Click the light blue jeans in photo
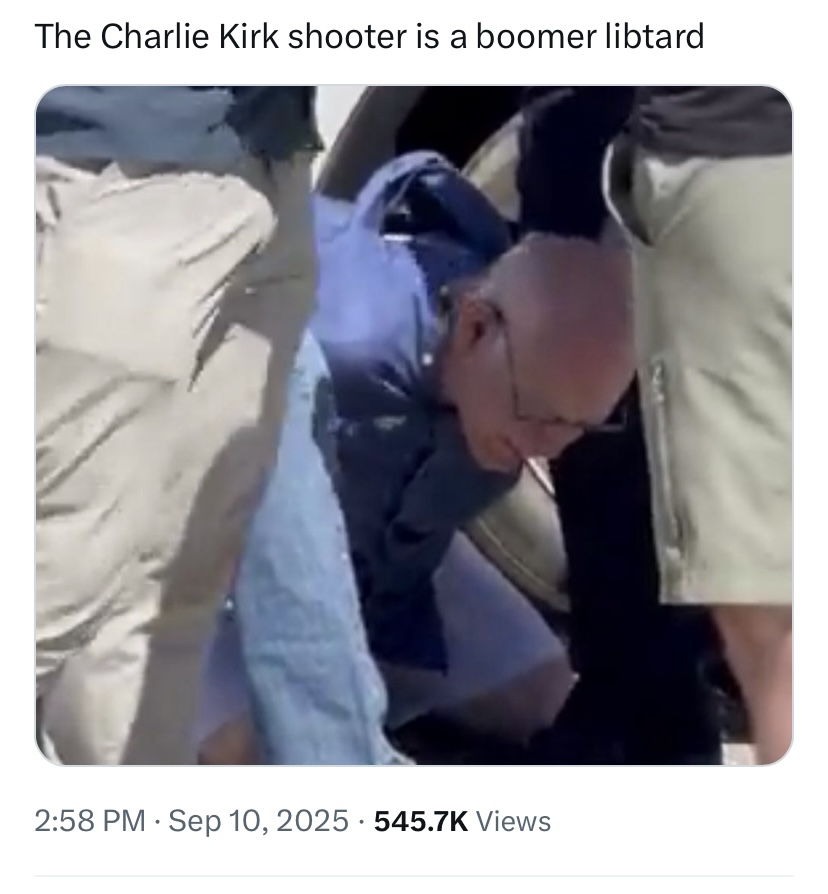 302,599
